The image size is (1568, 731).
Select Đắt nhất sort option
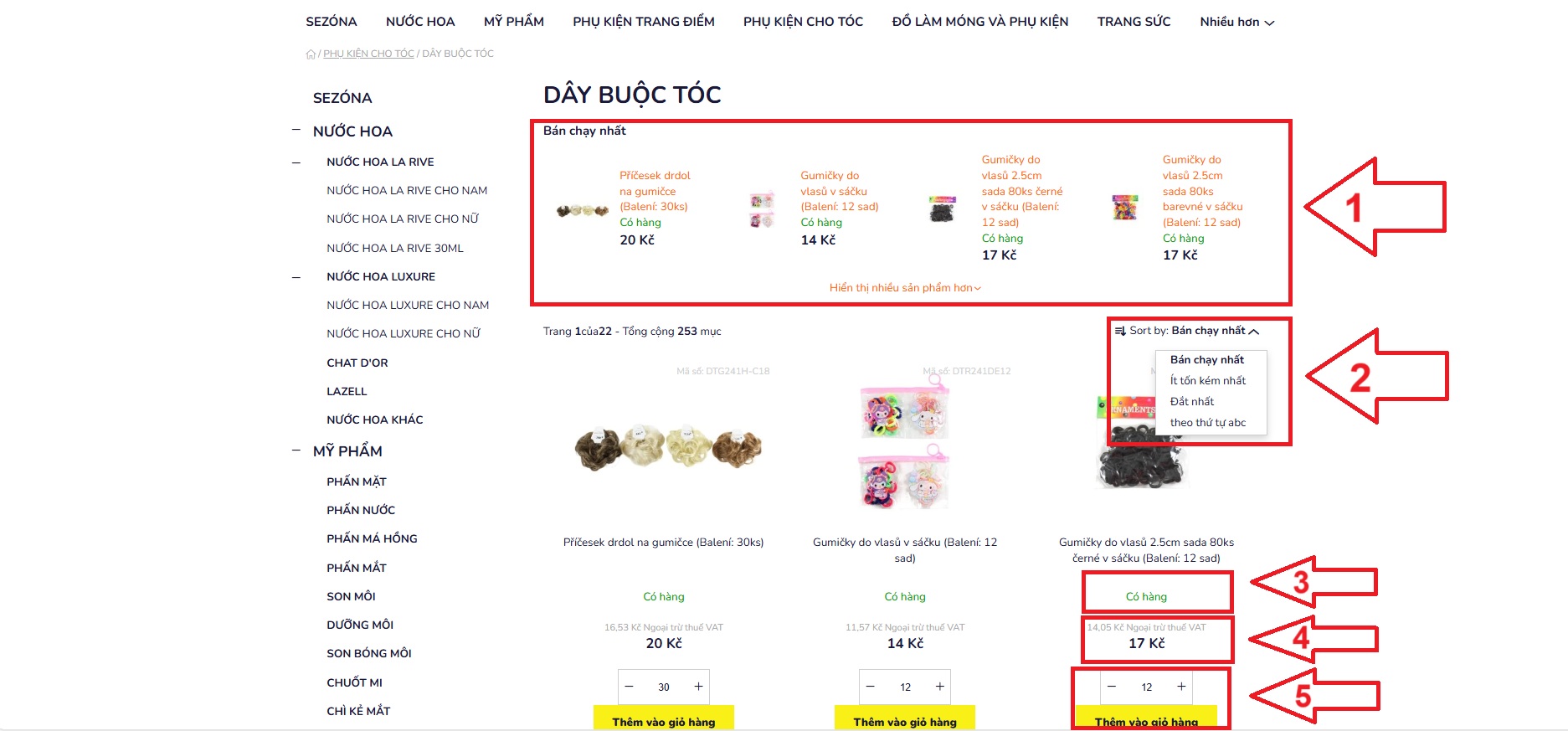[1191, 401]
